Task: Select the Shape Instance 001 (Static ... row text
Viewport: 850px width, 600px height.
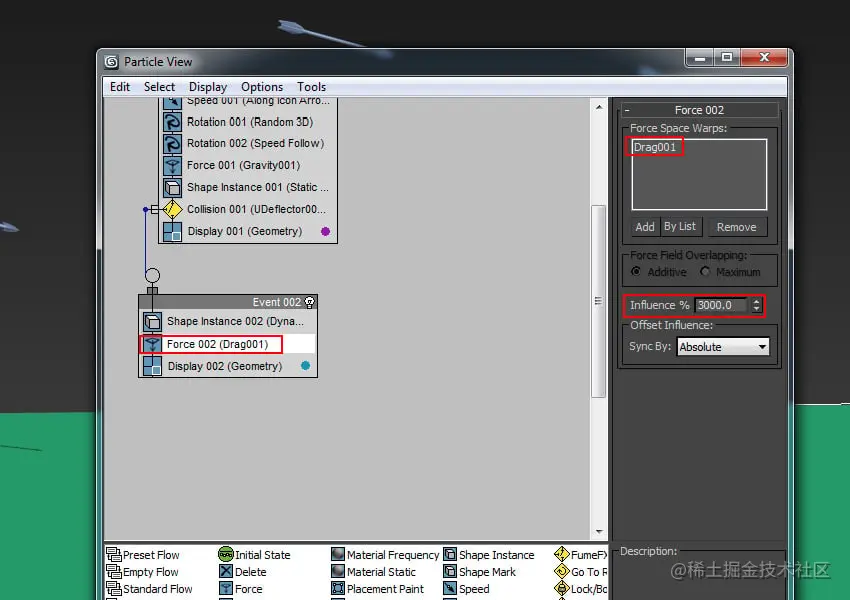Action: click(x=257, y=188)
